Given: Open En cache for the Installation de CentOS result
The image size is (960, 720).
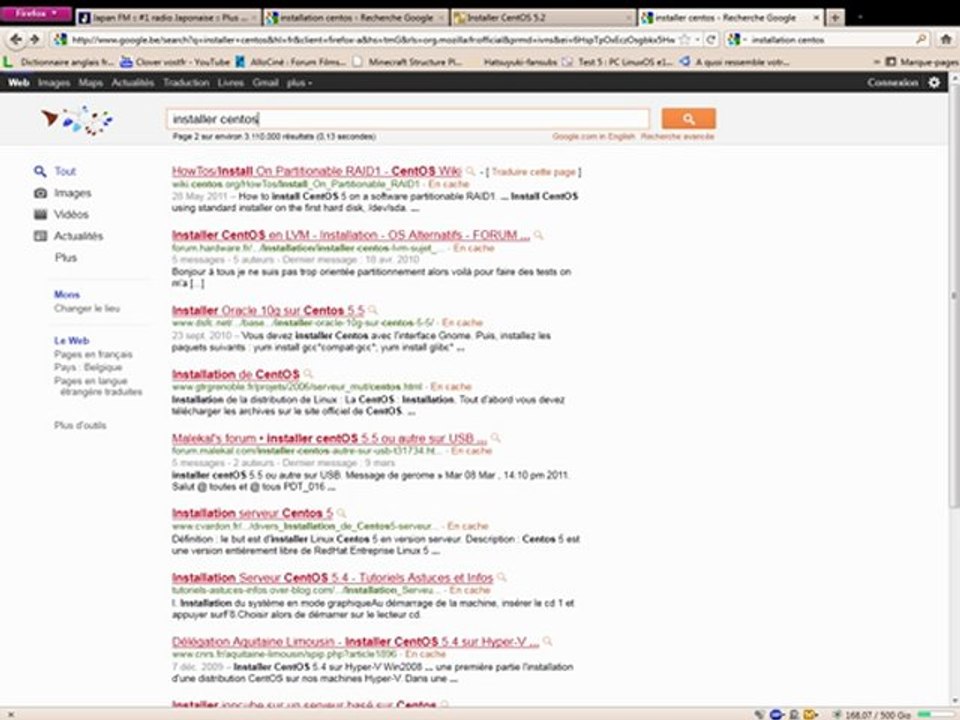Looking at the screenshot, I should click(451, 387).
